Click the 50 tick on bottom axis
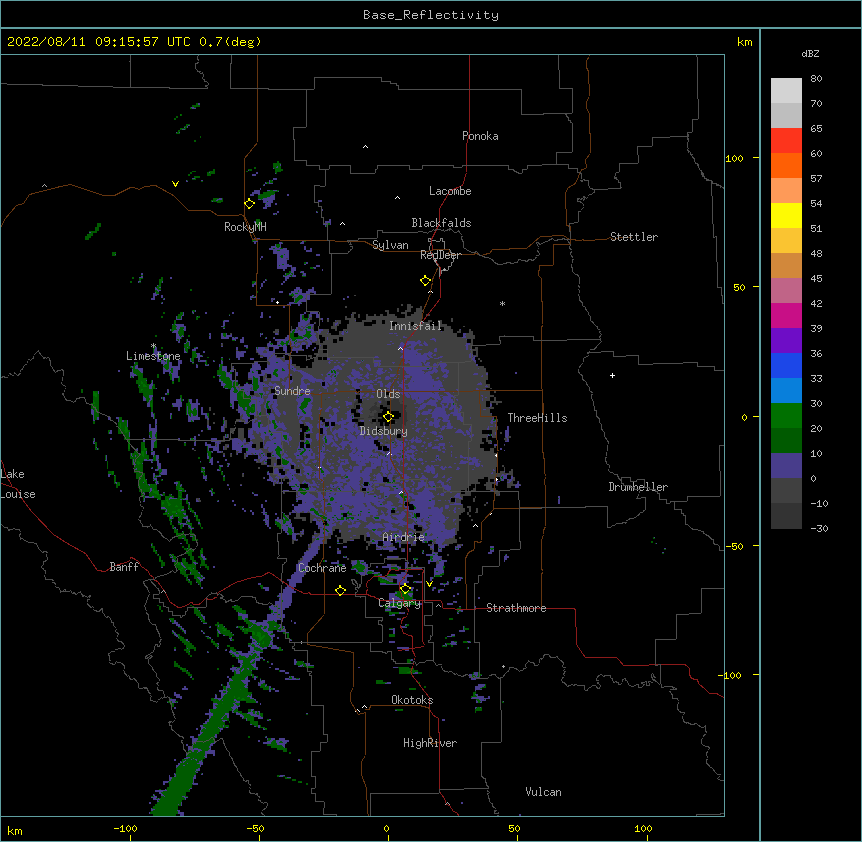Image resolution: width=862 pixels, height=842 pixels. [x=514, y=828]
